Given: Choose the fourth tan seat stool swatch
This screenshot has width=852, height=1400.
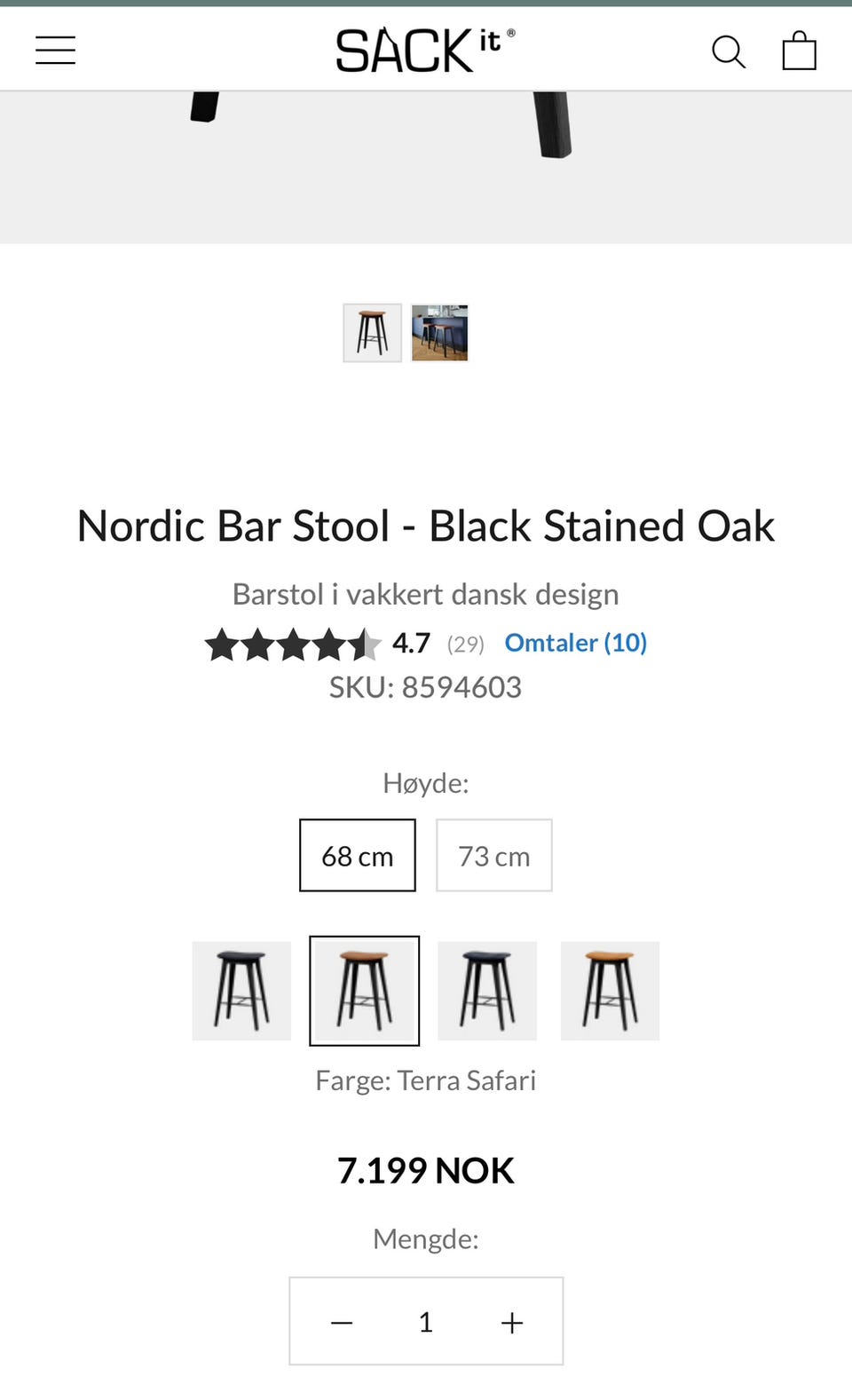Looking at the screenshot, I should tap(610, 991).
